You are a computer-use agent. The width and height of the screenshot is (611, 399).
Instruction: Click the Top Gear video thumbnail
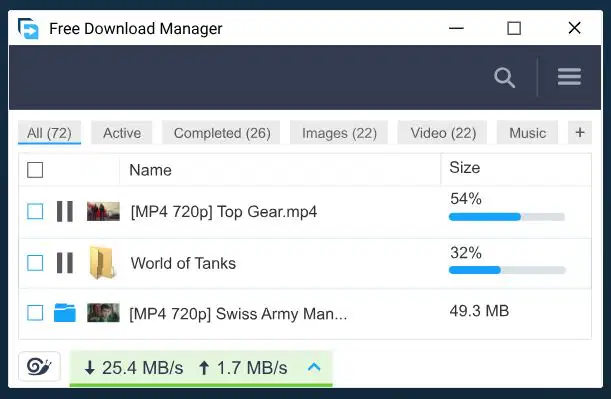pos(103,212)
